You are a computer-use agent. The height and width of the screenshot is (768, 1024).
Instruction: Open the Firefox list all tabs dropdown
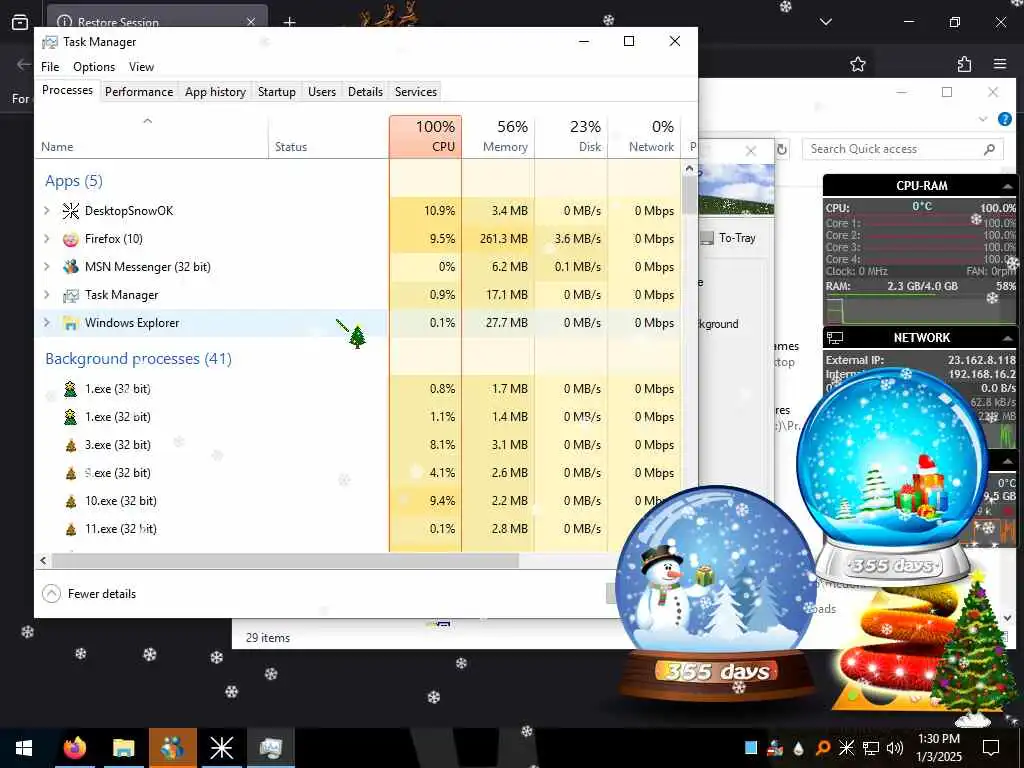[825, 22]
